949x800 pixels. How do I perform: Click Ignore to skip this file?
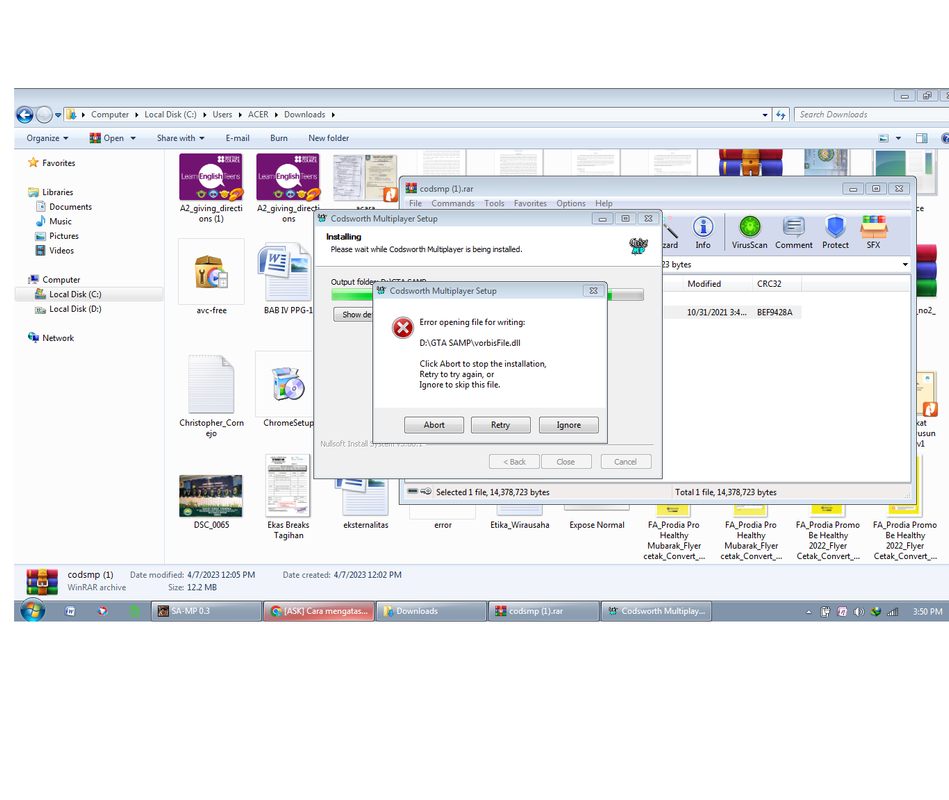[x=568, y=425]
